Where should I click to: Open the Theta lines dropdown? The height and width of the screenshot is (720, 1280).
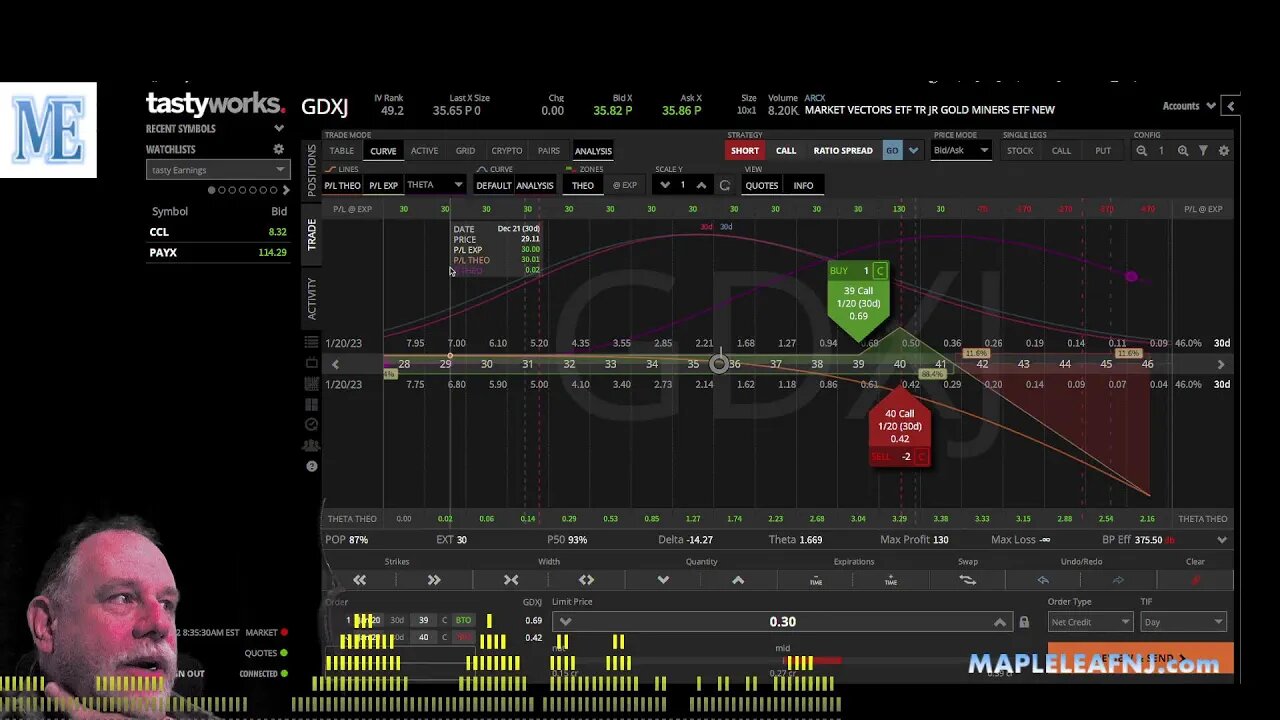point(435,185)
